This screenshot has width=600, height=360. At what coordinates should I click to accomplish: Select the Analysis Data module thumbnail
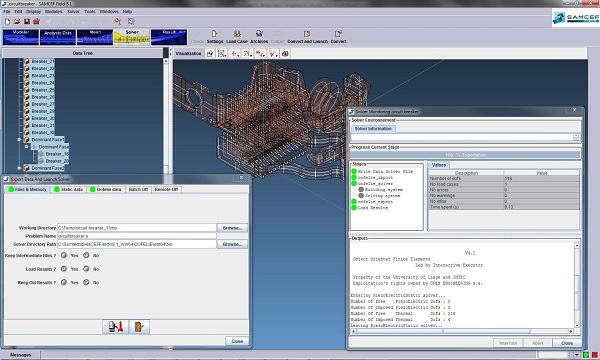coord(58,37)
